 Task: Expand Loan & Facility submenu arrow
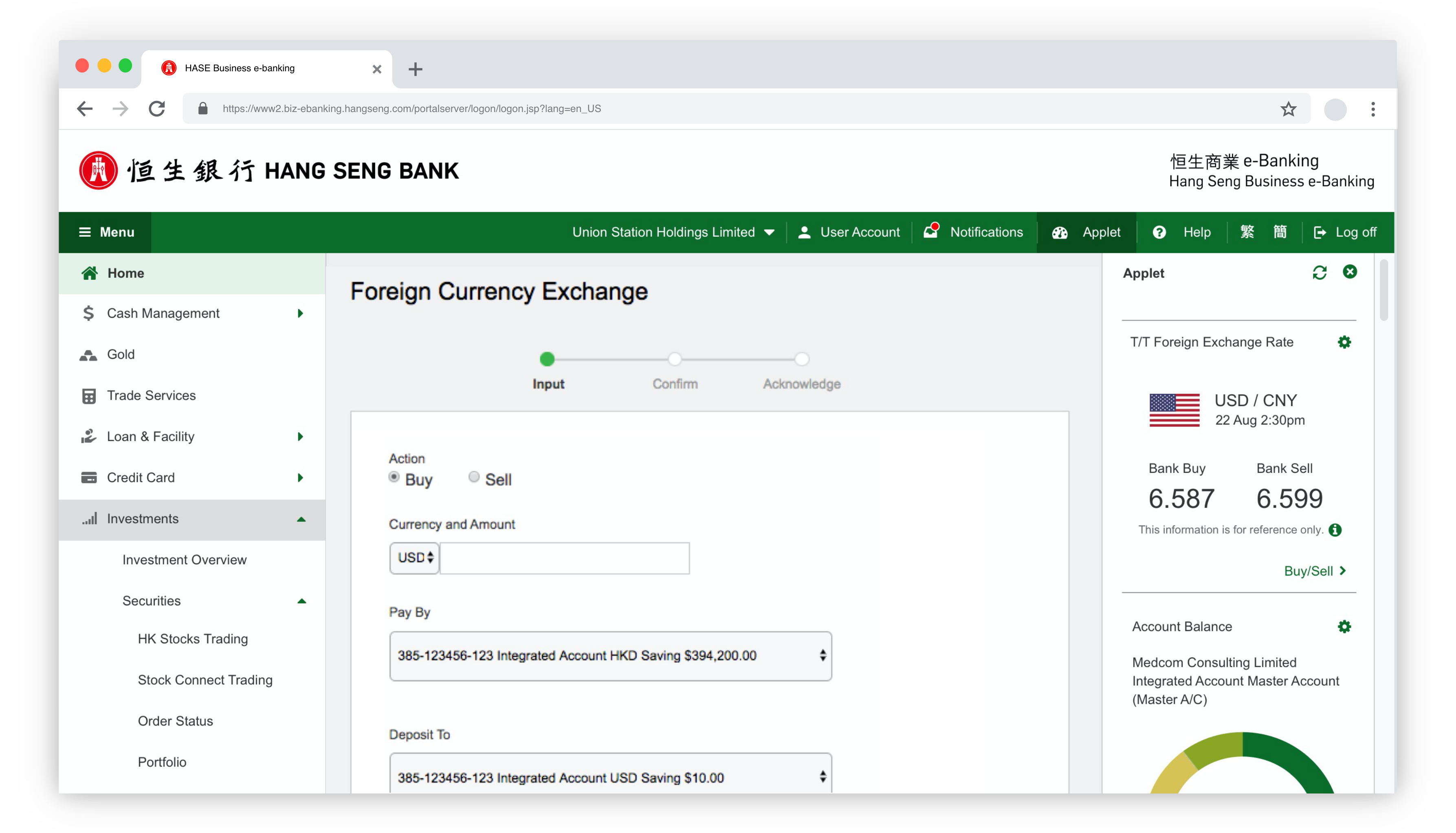point(300,437)
